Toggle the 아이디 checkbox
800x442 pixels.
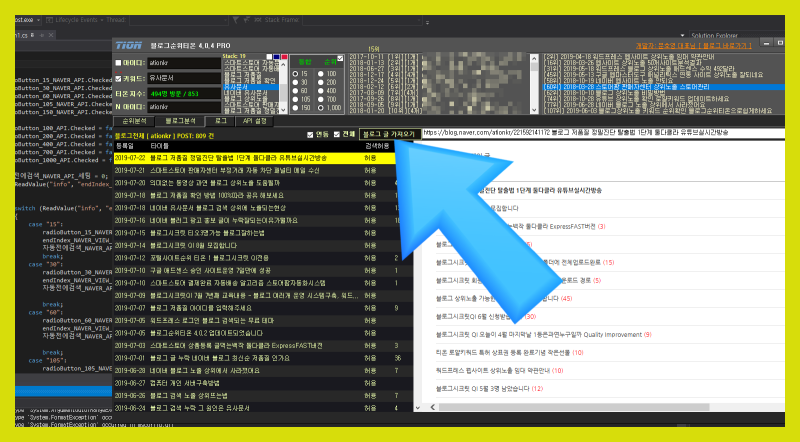[x=118, y=63]
